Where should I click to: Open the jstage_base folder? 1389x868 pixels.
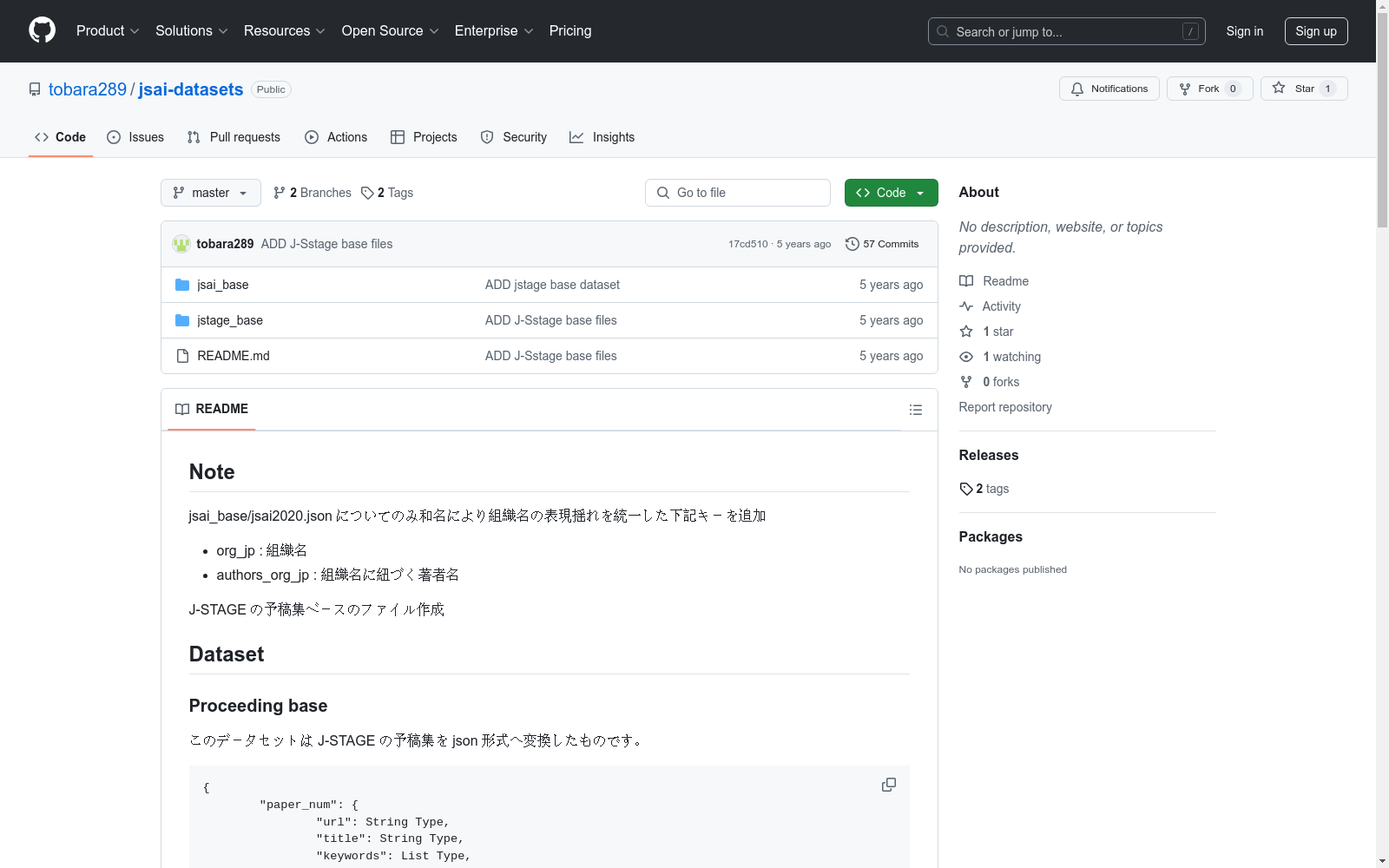[230, 320]
